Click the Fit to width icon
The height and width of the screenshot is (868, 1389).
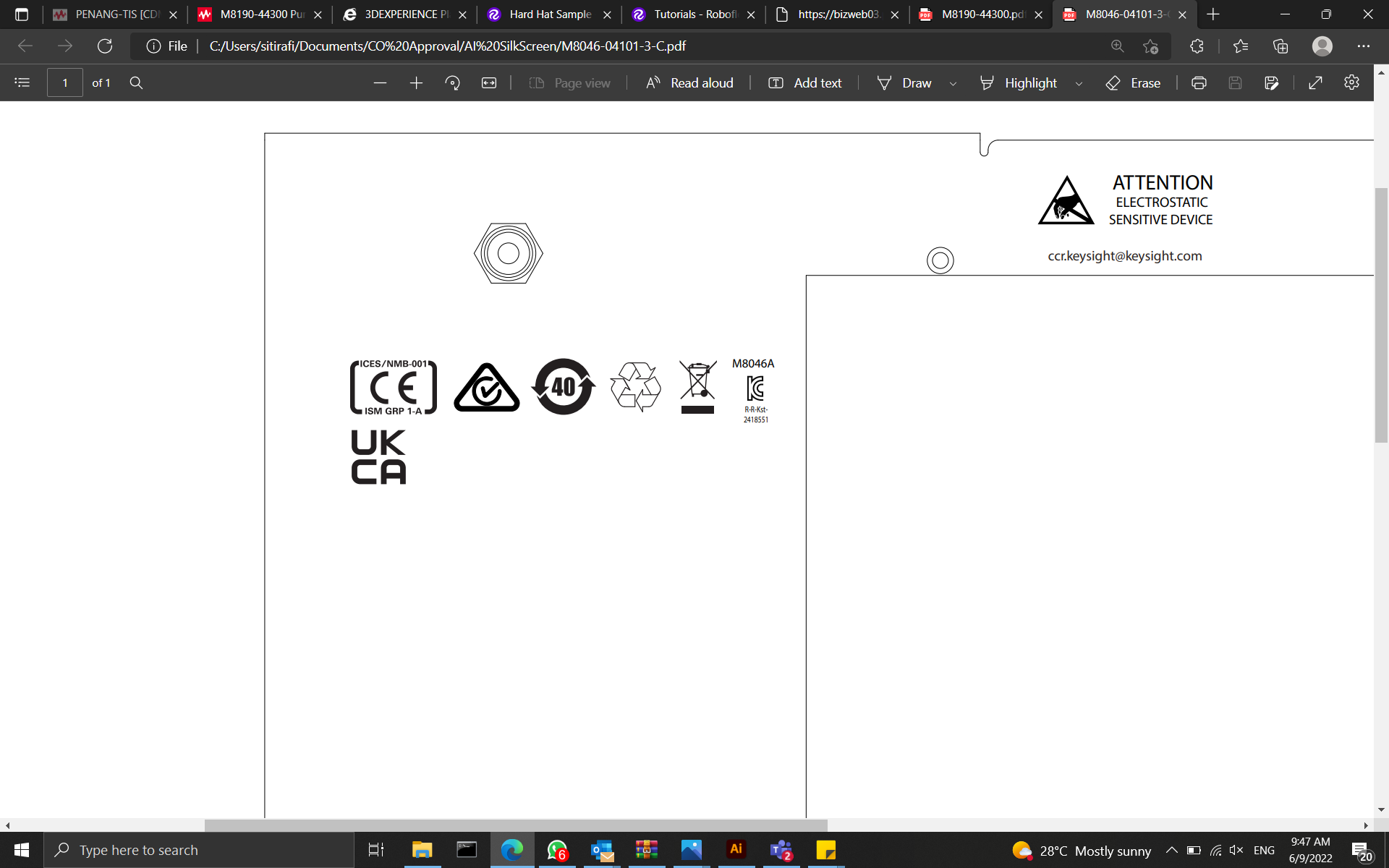(489, 83)
